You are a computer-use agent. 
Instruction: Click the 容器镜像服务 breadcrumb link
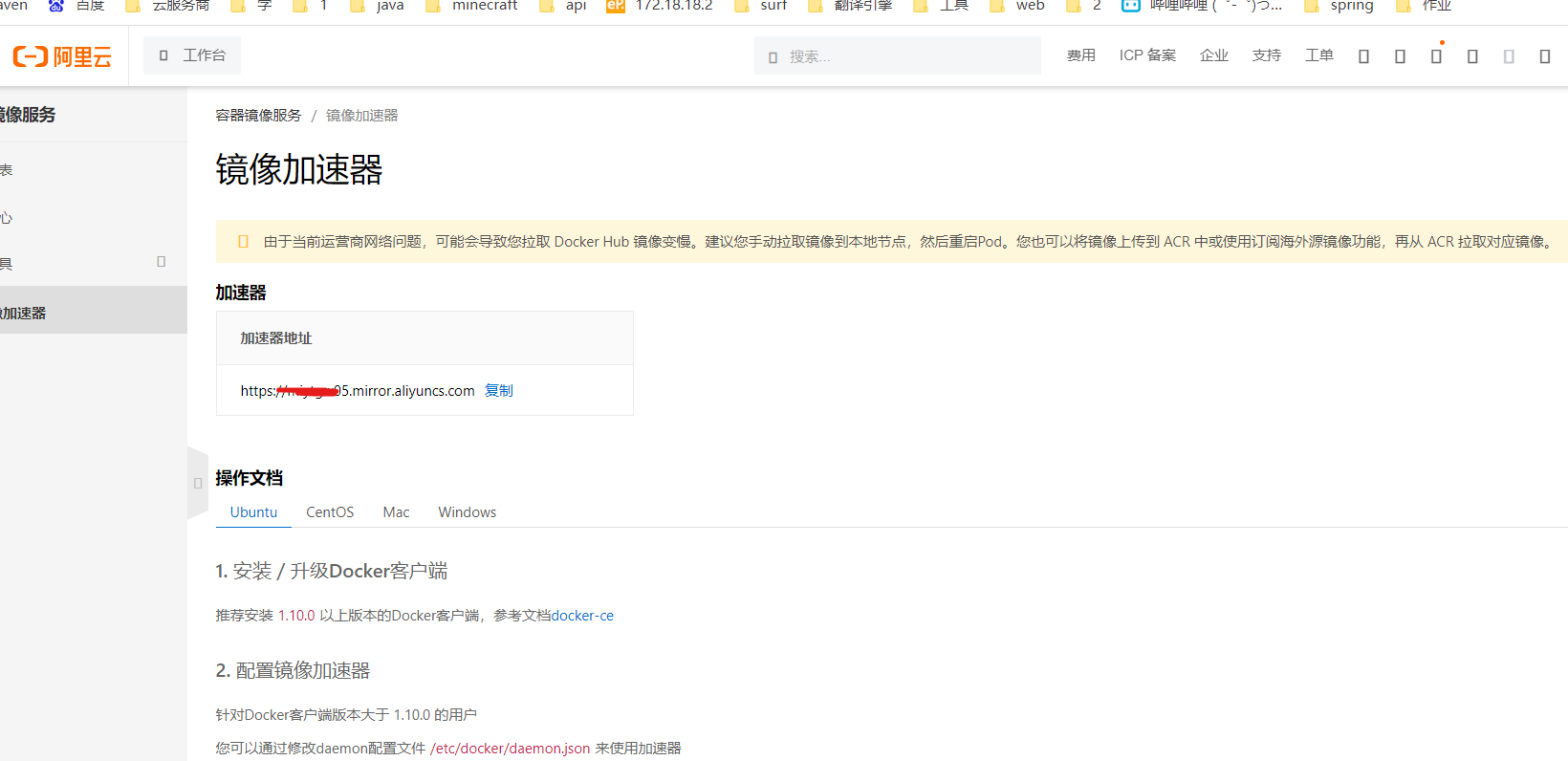(x=258, y=115)
